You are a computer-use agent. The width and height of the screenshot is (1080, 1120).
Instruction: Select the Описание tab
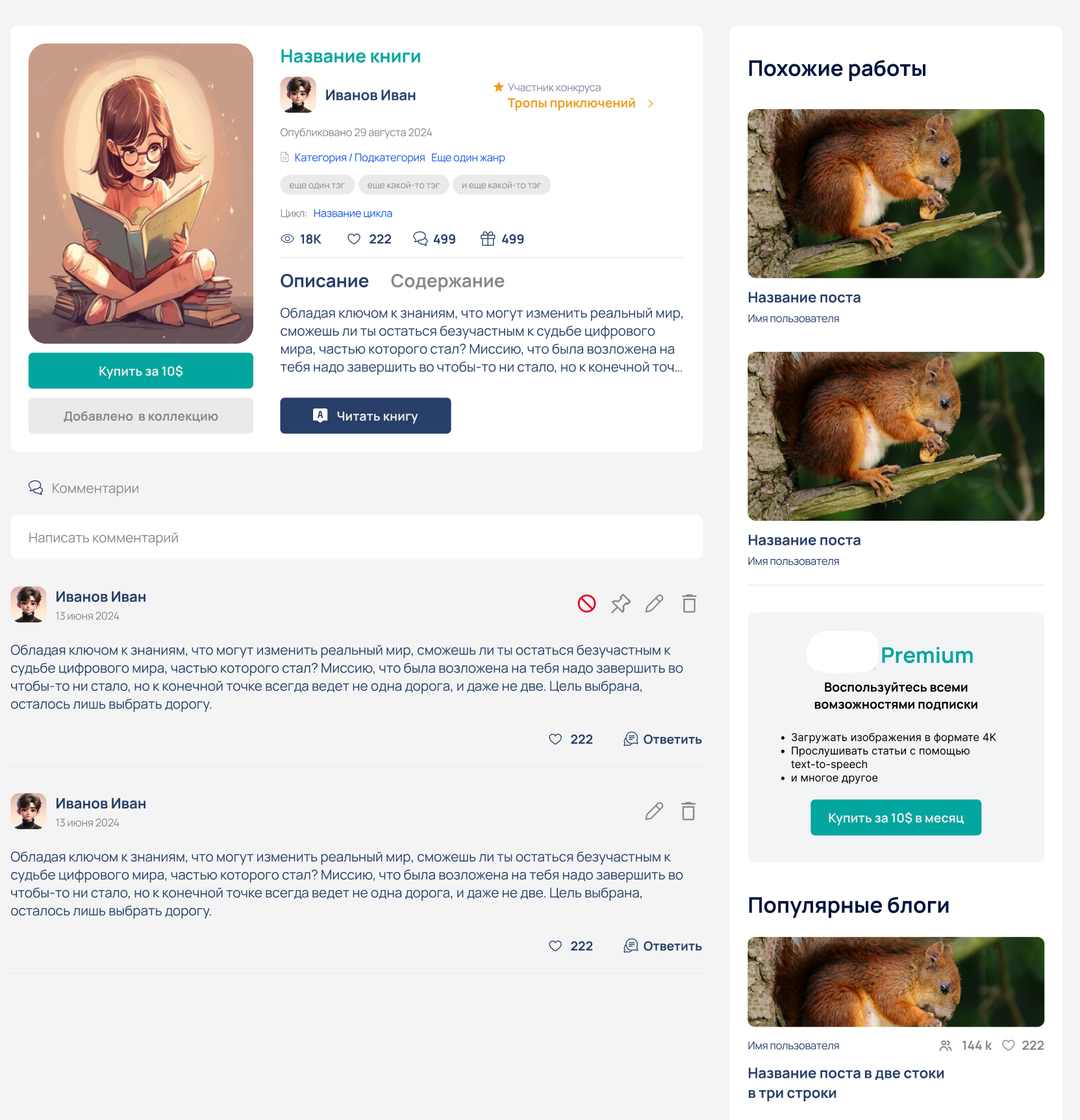click(x=324, y=281)
